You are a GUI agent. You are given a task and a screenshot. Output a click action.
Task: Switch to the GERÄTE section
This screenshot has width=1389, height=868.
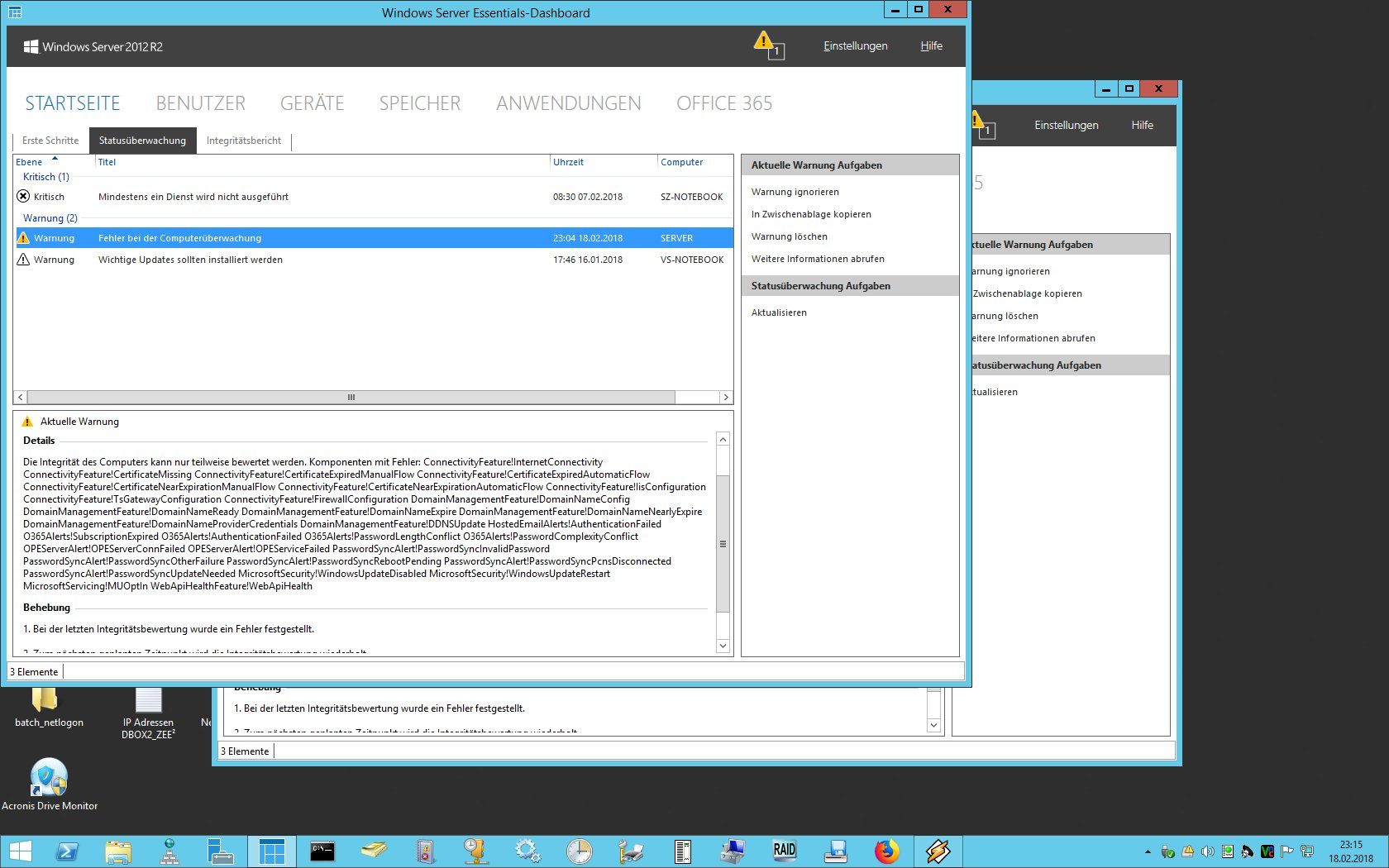312,103
